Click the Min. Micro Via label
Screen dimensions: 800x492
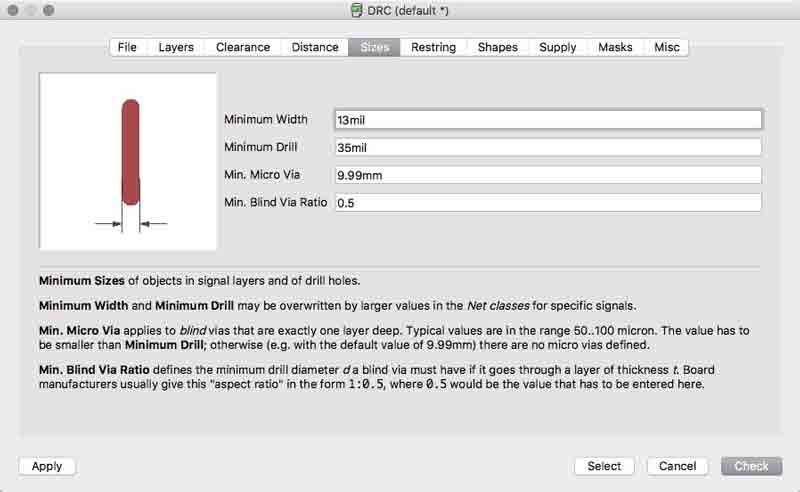(x=262, y=175)
